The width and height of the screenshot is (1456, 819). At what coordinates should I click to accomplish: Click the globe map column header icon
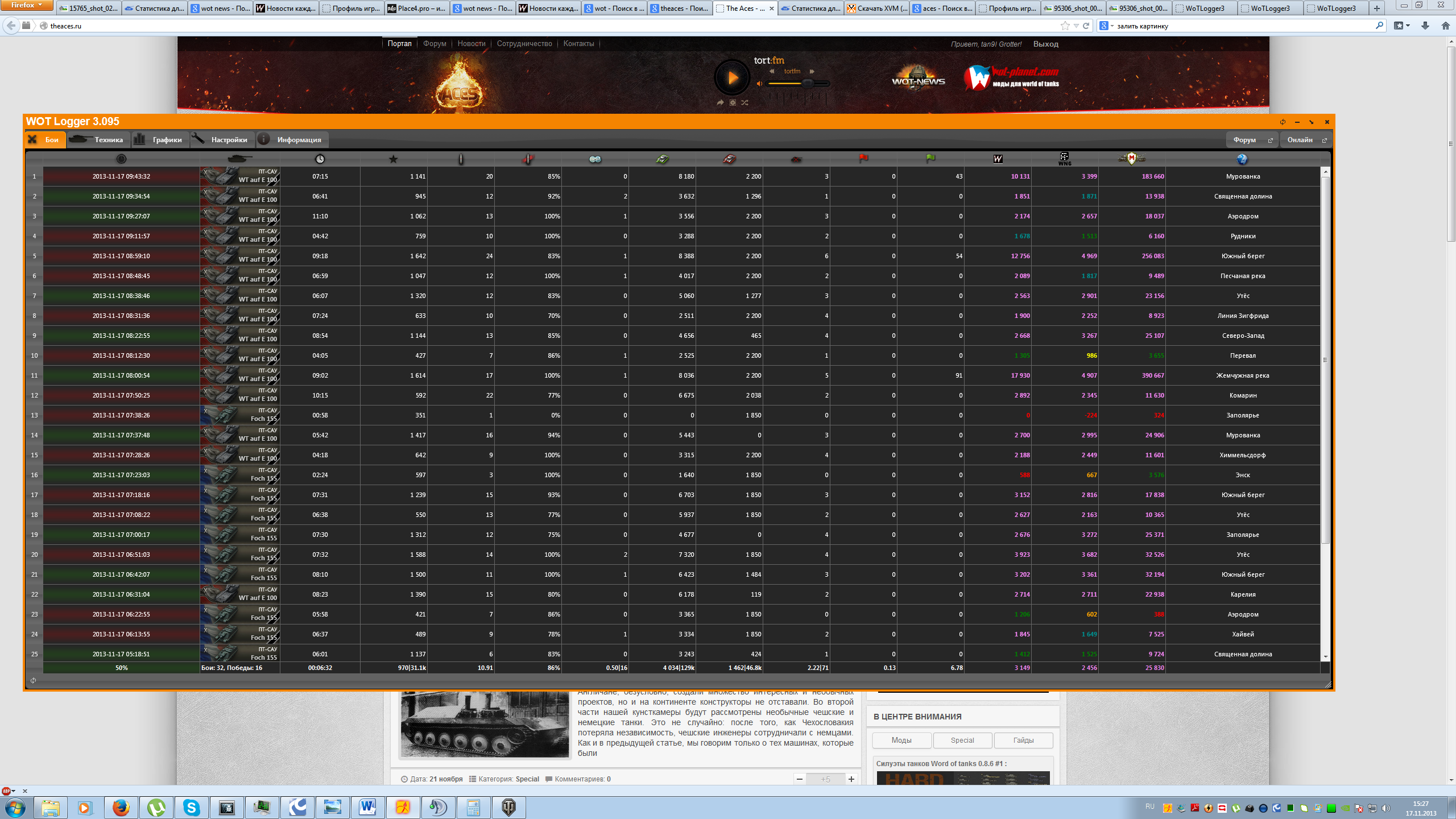pyautogui.click(x=1242, y=159)
